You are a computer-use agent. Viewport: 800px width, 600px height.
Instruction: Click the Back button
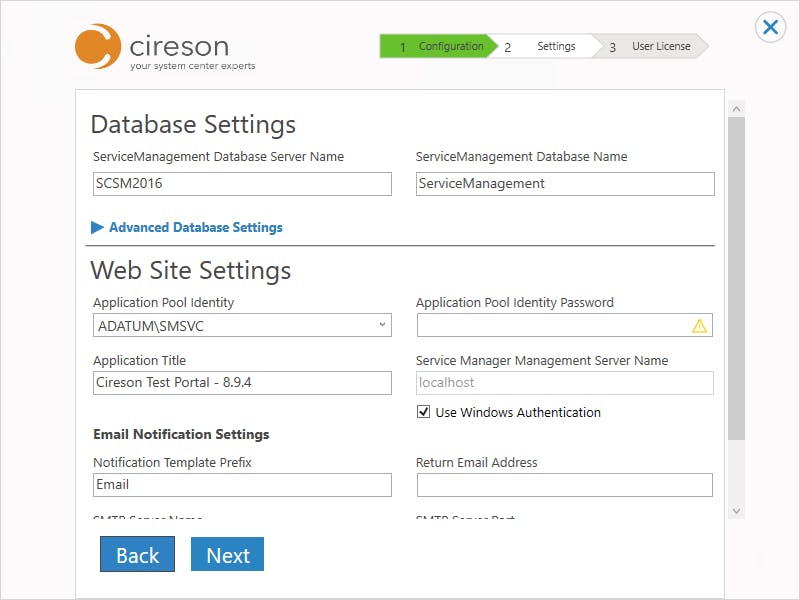point(137,554)
